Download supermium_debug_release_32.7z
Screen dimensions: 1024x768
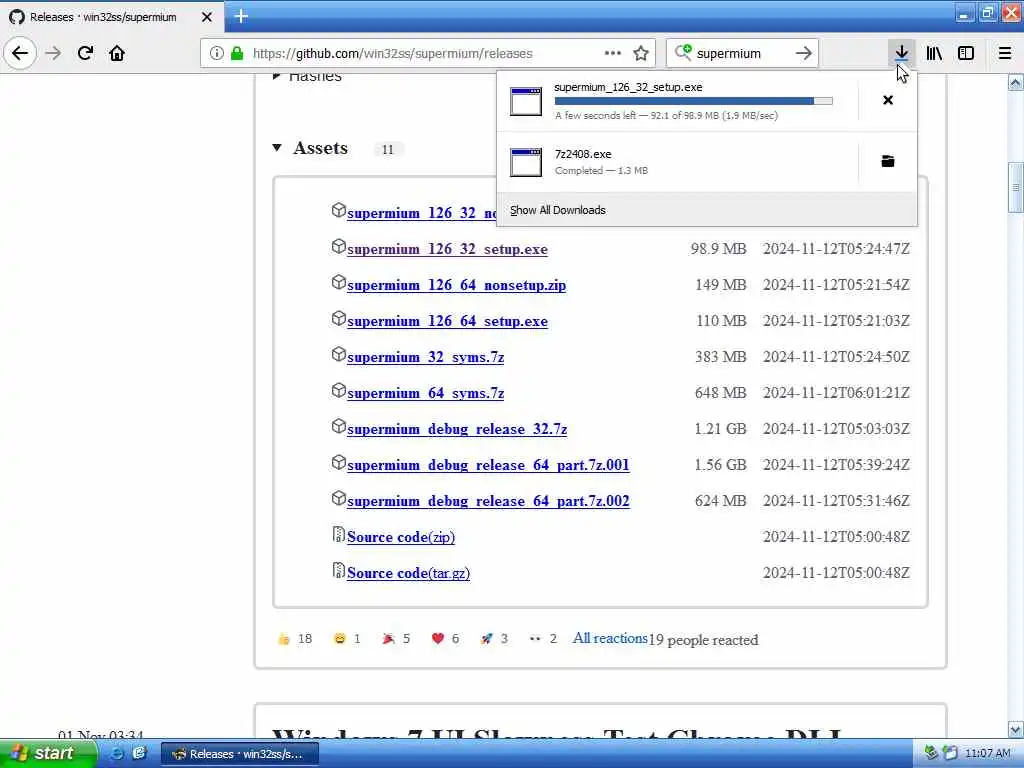pos(456,429)
